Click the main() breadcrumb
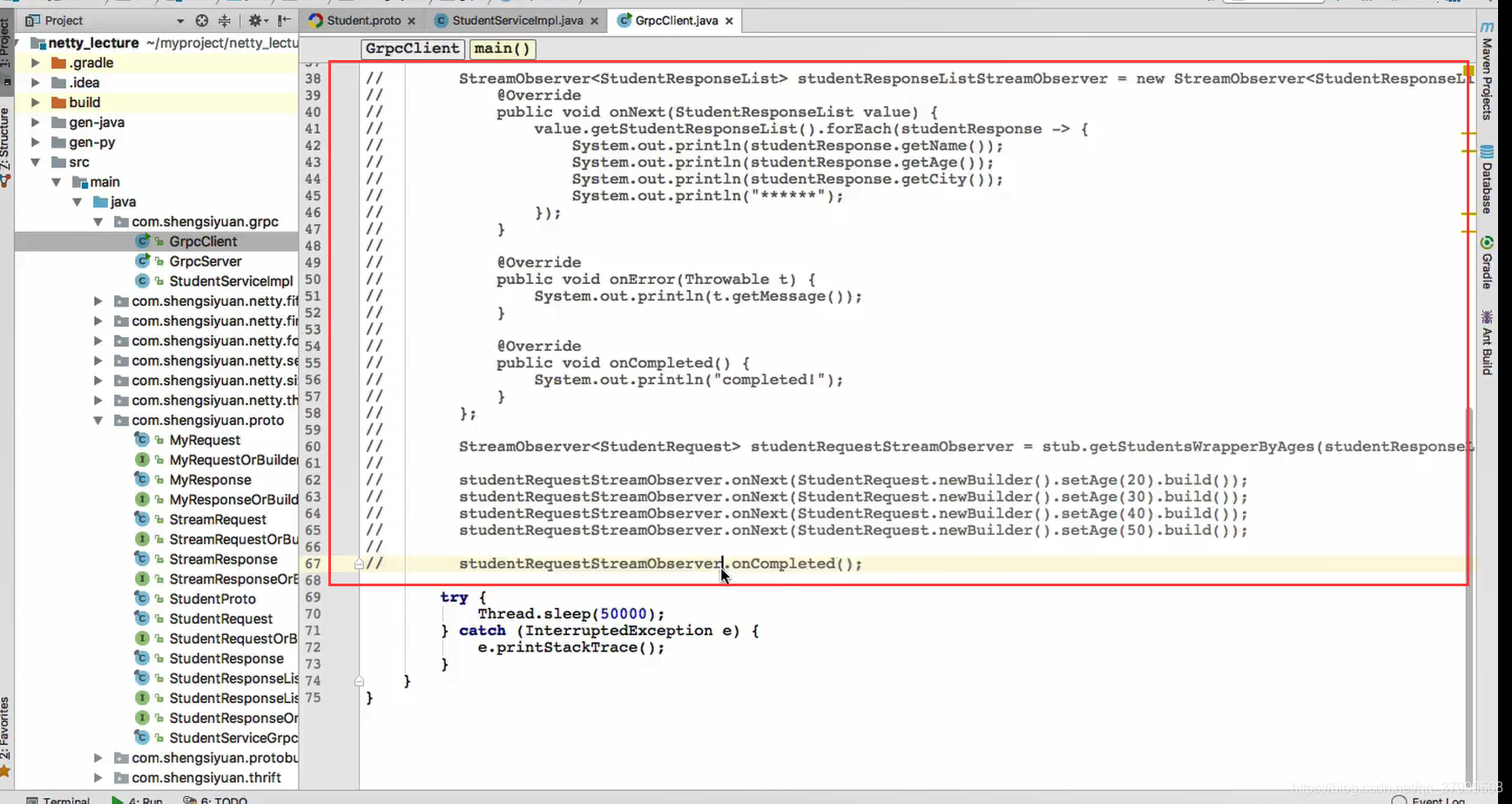The image size is (1512, 804). click(503, 49)
